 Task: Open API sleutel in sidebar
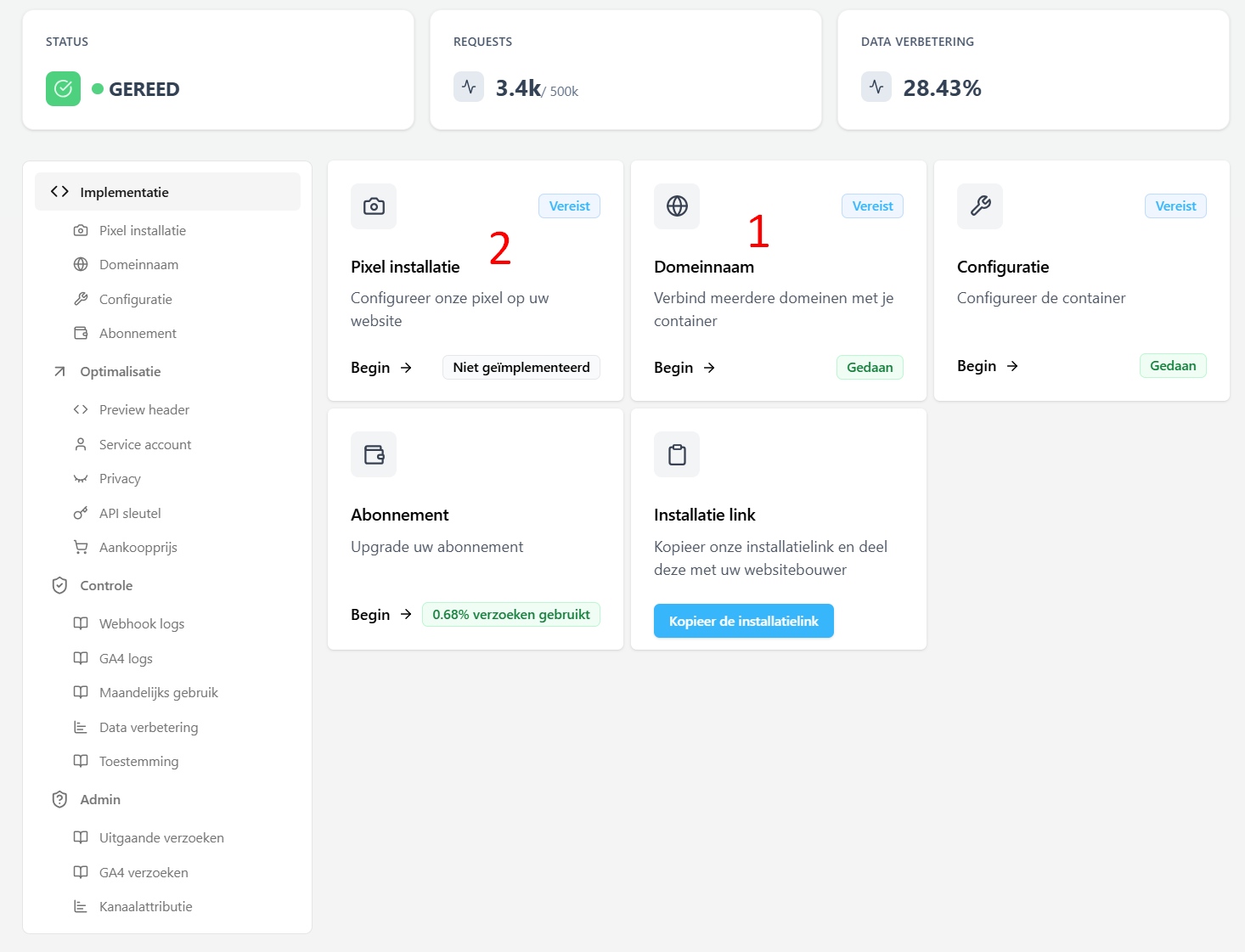(x=130, y=514)
